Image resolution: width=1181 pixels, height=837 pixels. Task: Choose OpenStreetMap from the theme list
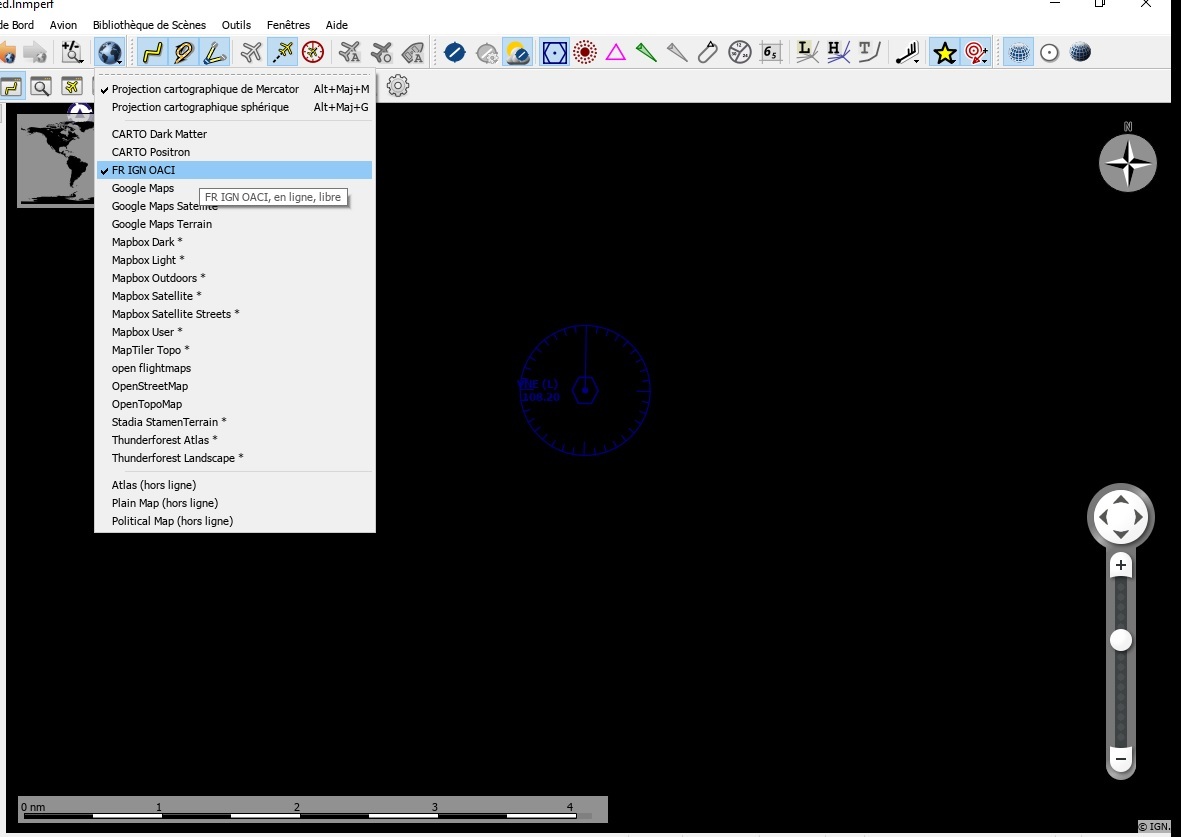pos(150,386)
